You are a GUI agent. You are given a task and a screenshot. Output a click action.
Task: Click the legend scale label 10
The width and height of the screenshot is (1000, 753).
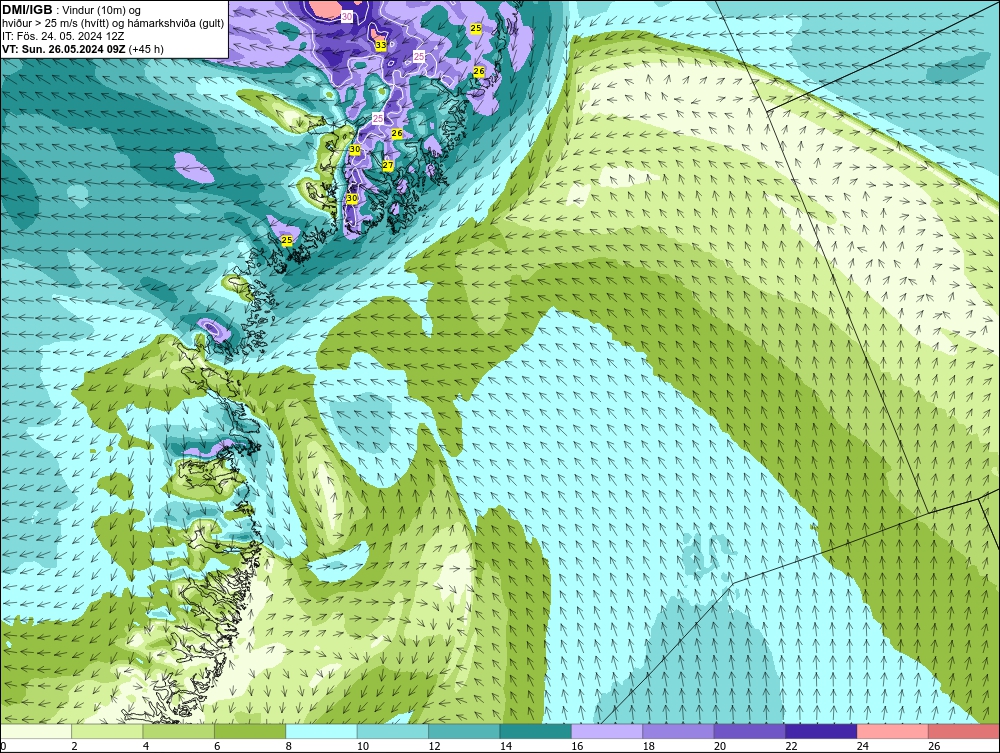point(363,746)
